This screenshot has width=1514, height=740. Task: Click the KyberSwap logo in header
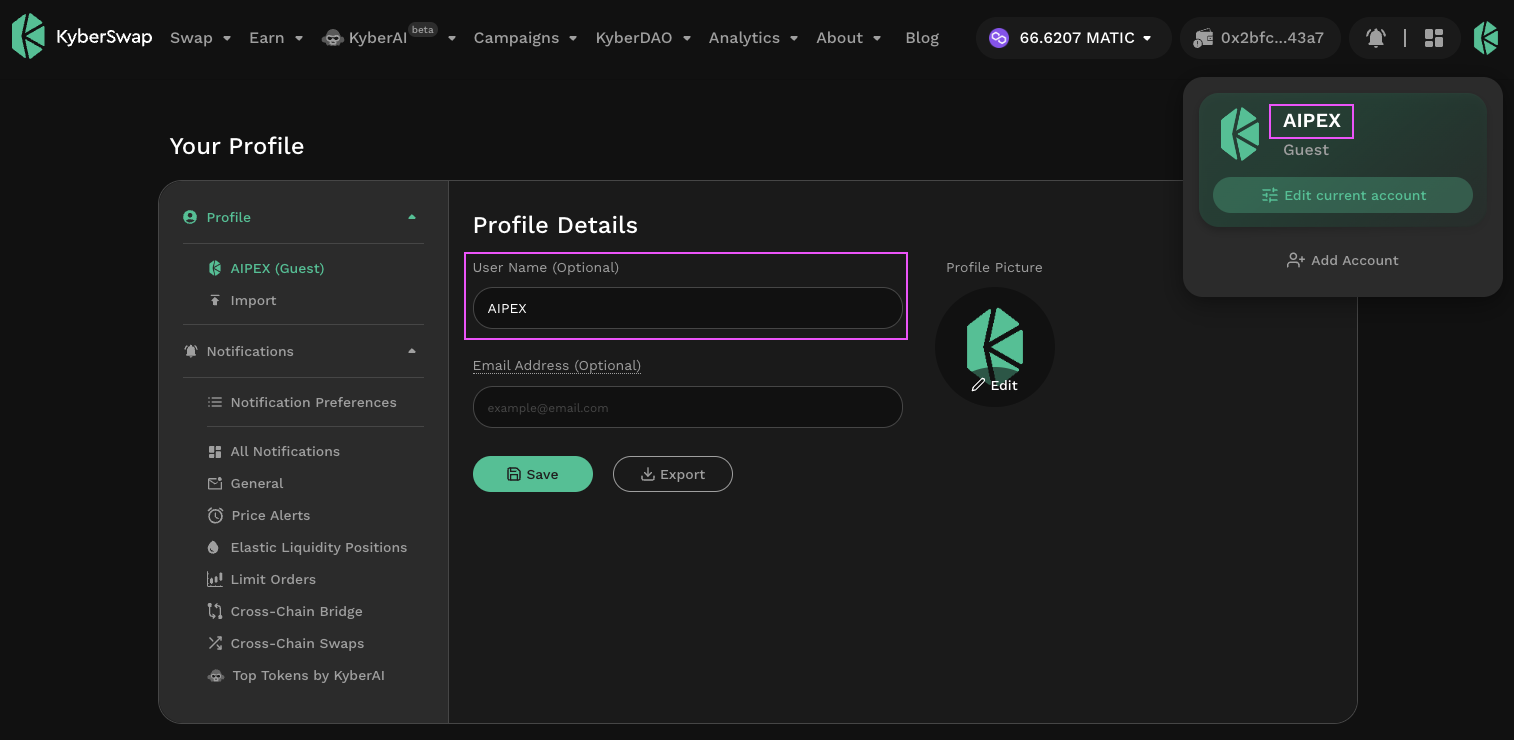82,37
